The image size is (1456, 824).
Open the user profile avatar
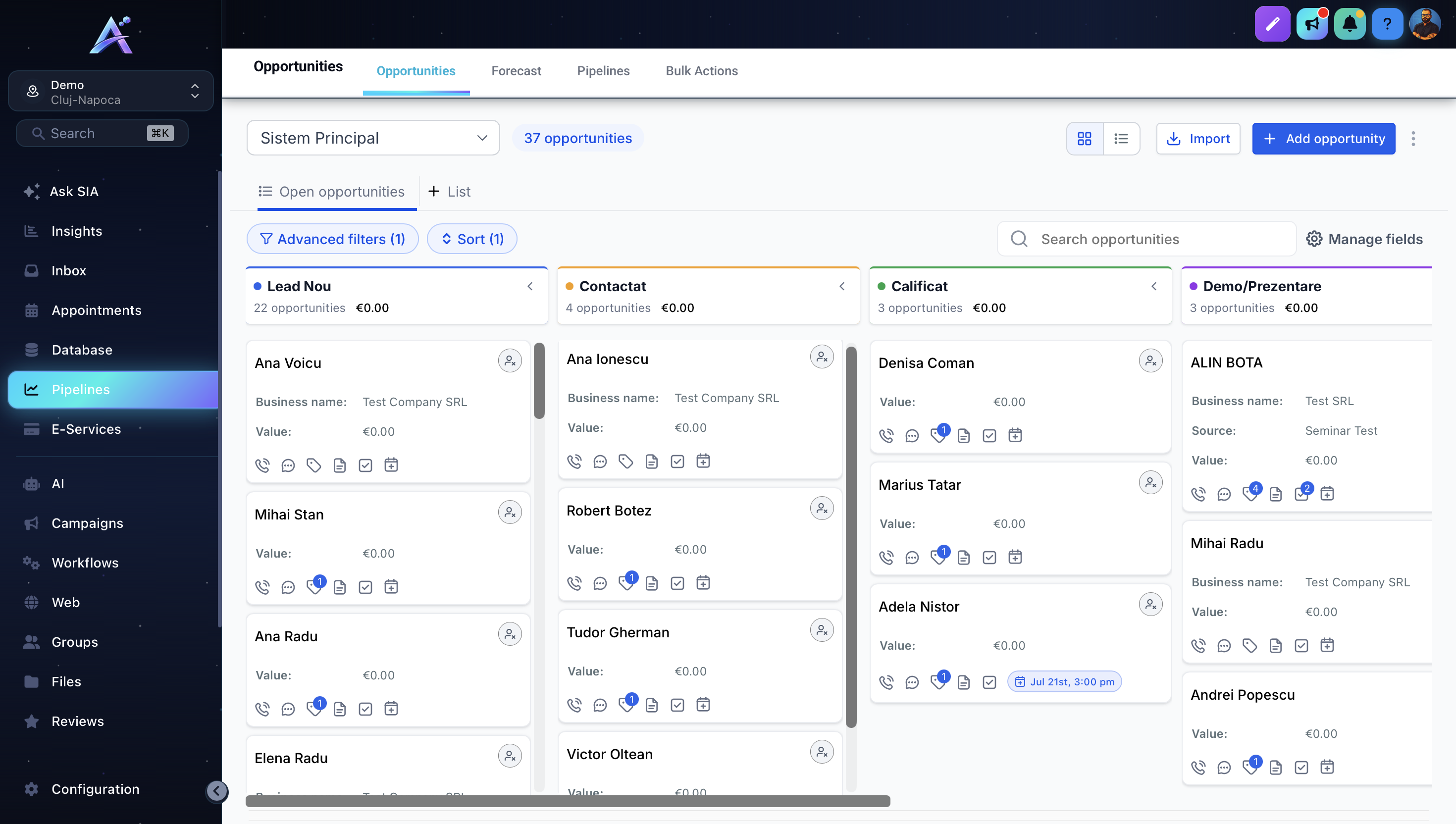(1425, 24)
